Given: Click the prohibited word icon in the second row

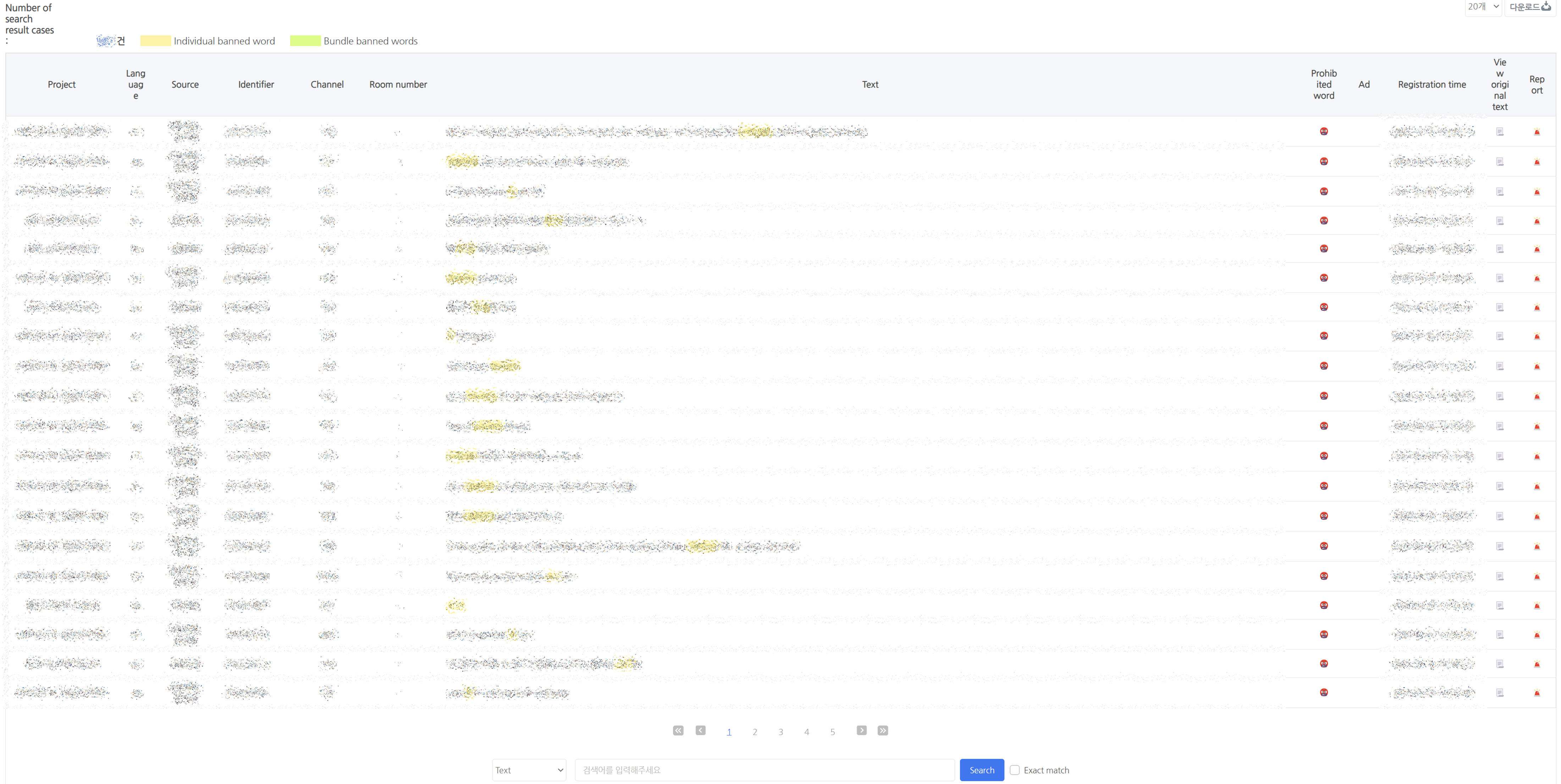Looking at the screenshot, I should click(1324, 162).
